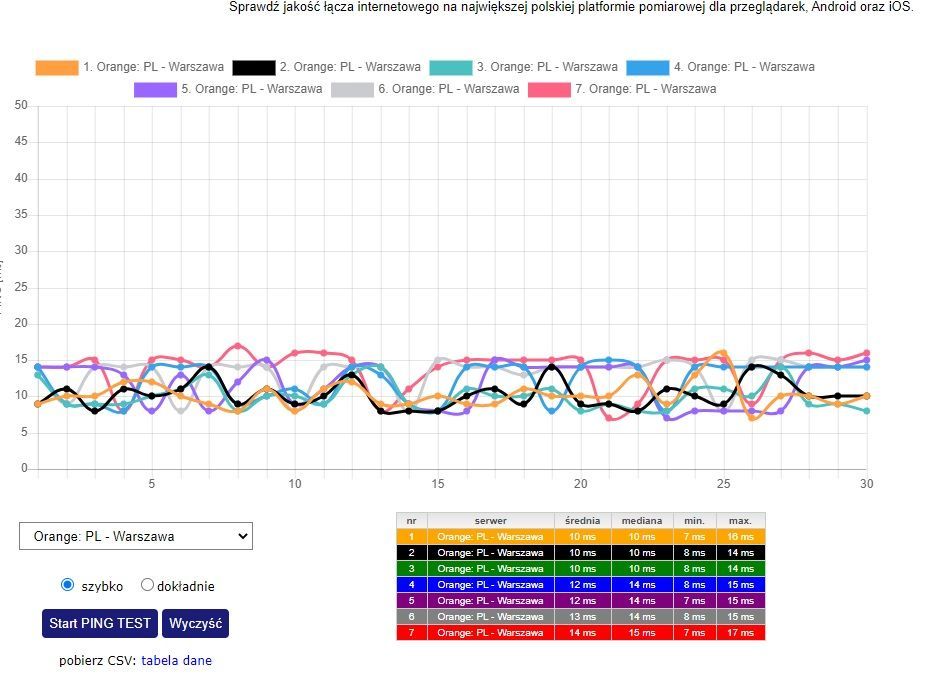
Task: Hide series 6 via gray legend swatch
Action: [352, 90]
